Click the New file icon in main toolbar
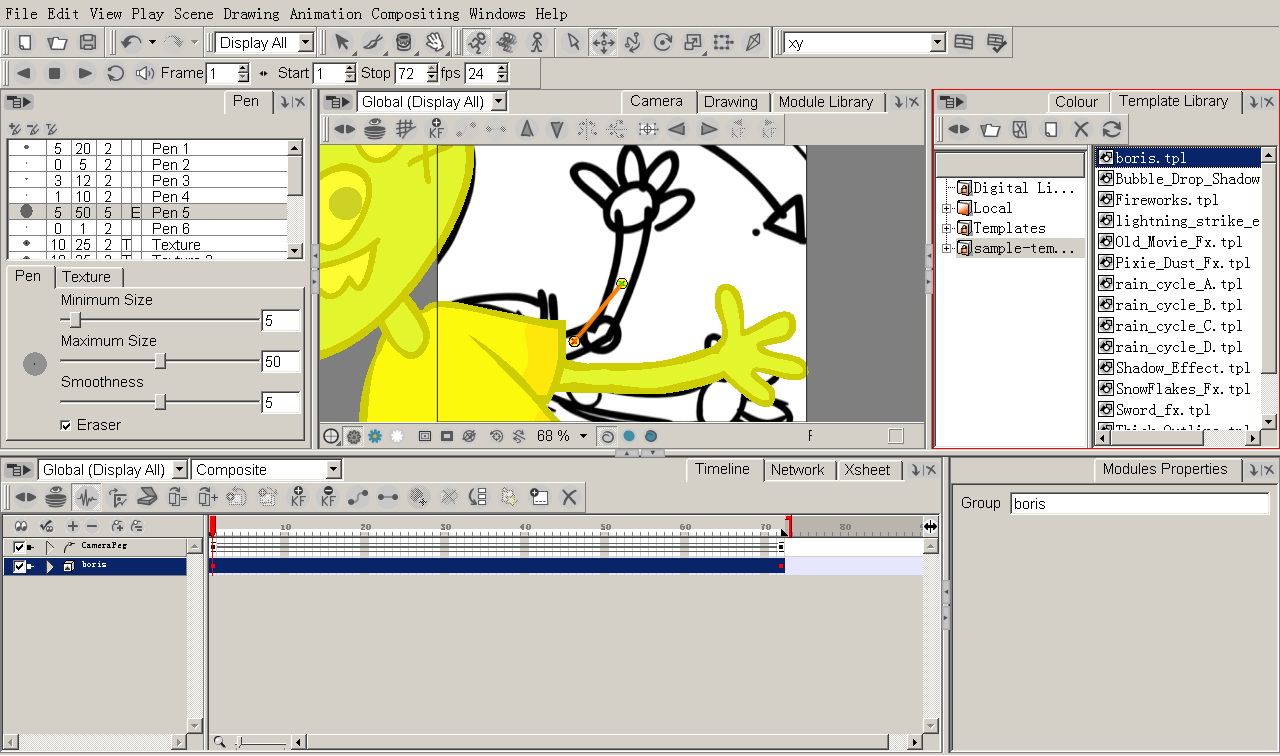The width and height of the screenshot is (1280, 756). (x=25, y=42)
